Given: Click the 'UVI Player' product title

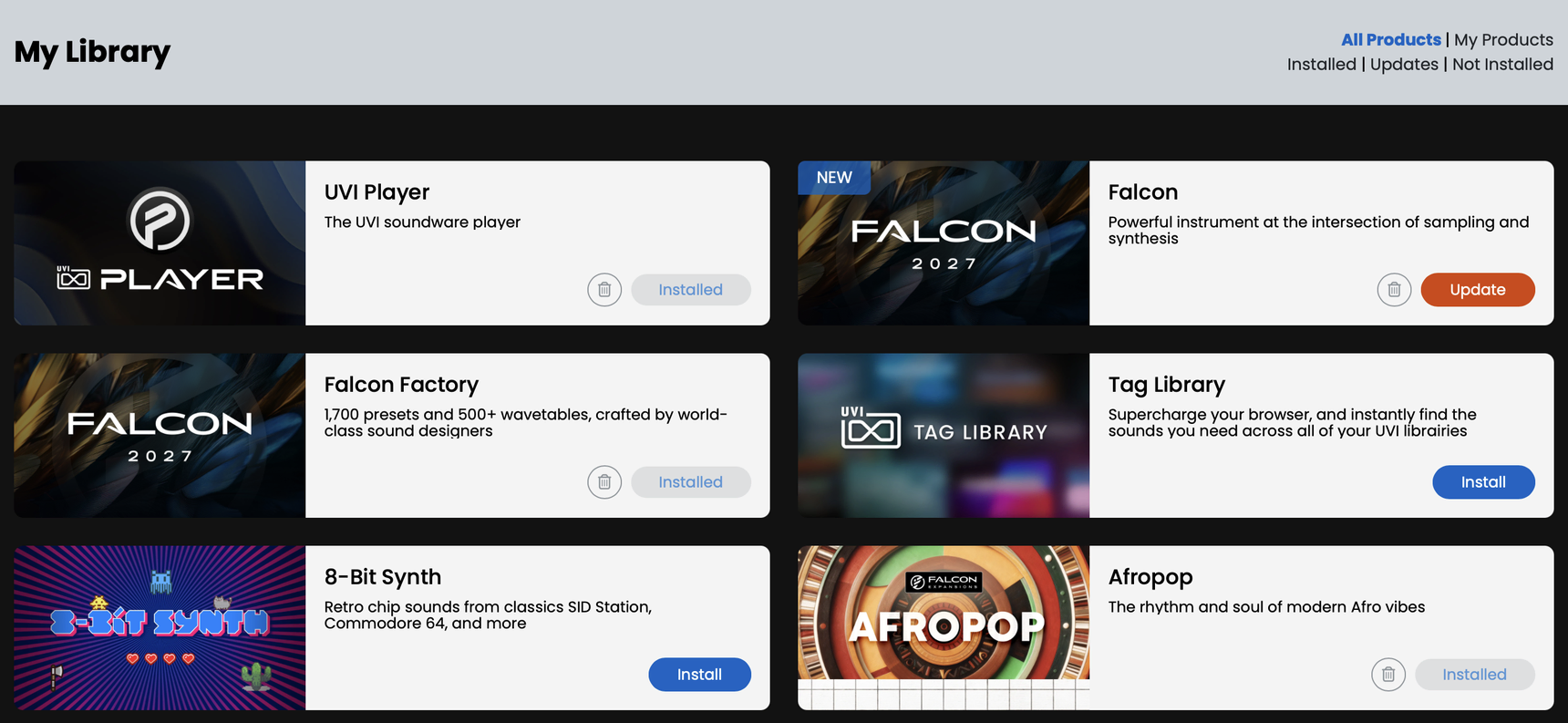Looking at the screenshot, I should tap(377, 192).
